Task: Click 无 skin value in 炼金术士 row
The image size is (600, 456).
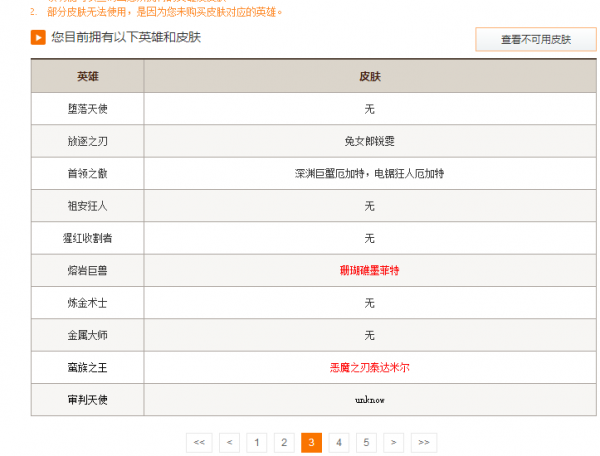Action: pyautogui.click(x=370, y=303)
